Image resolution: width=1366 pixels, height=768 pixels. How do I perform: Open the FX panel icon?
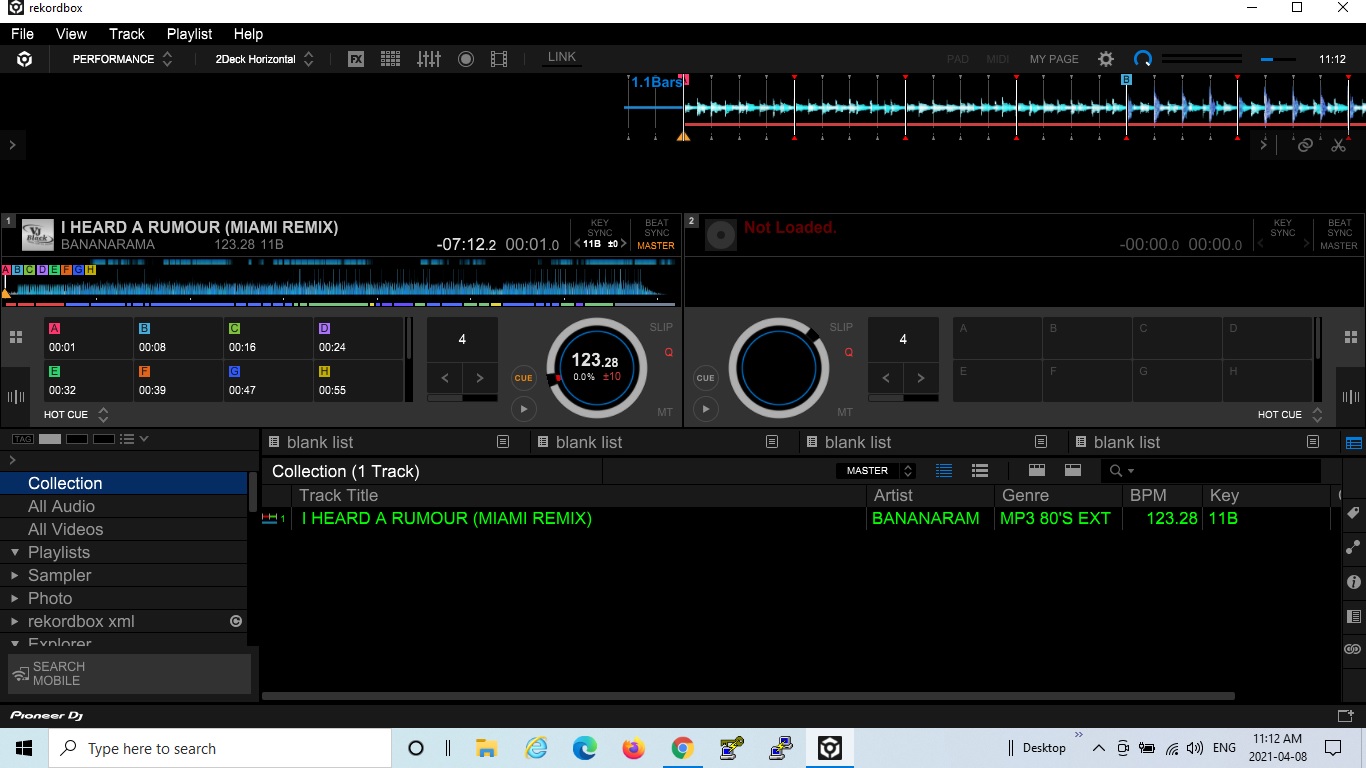pyautogui.click(x=356, y=59)
